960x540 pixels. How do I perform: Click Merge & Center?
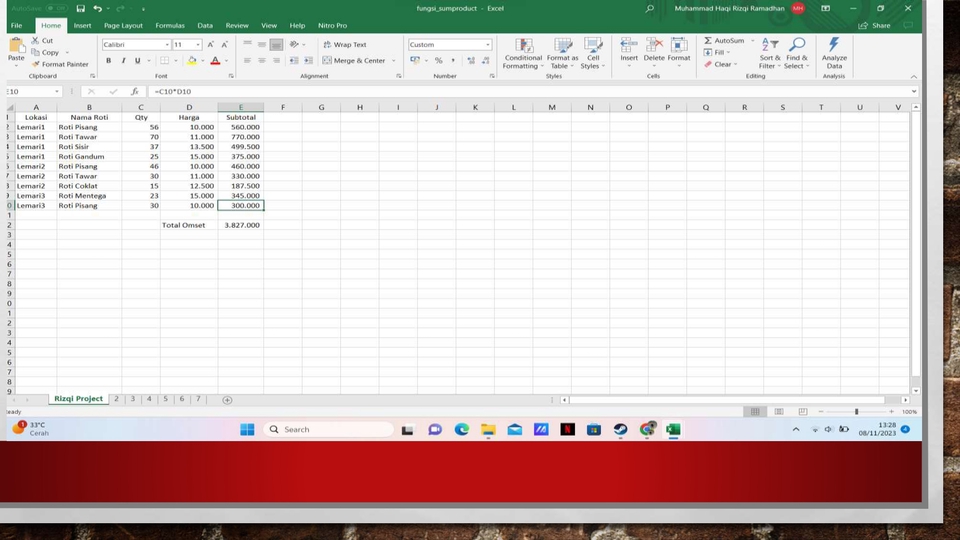click(354, 61)
